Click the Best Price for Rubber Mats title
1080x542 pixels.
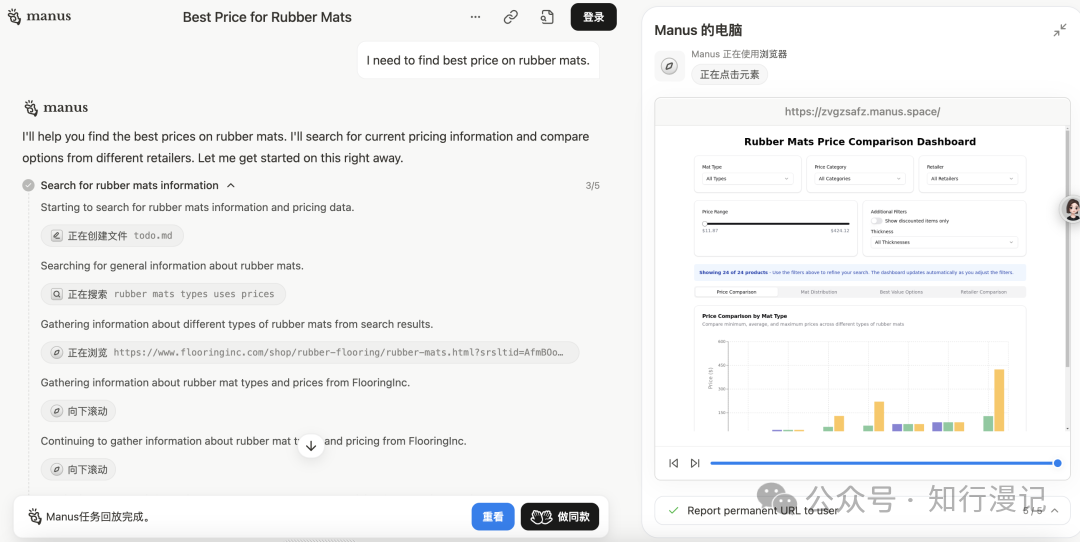tap(267, 18)
